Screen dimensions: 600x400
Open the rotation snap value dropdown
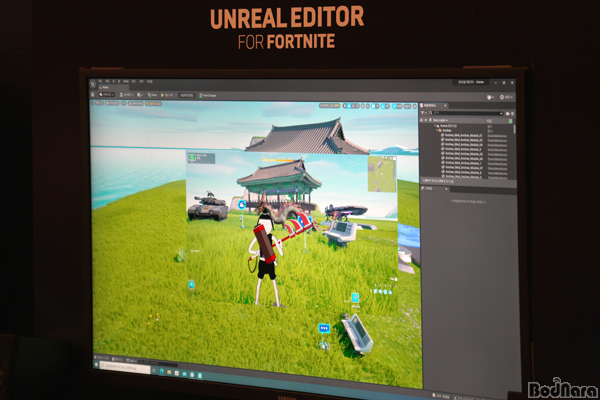[x=387, y=106]
